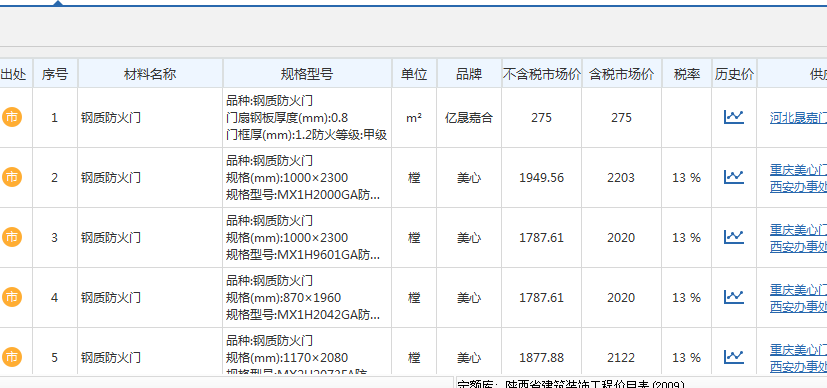Click the 税率 column header
This screenshot has width=827, height=388.
(687, 74)
